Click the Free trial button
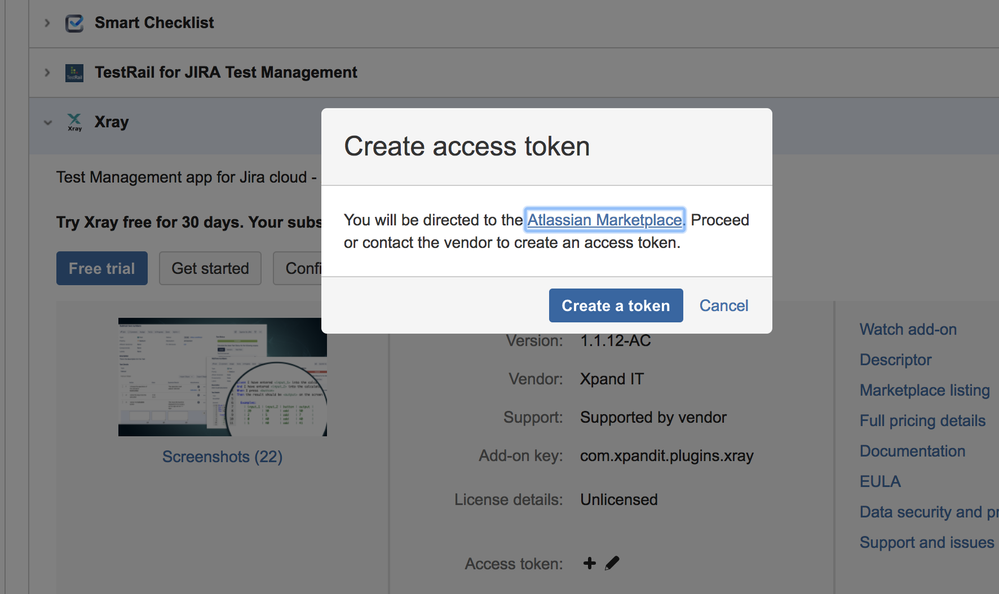Viewport: 999px width, 594px height. click(102, 268)
